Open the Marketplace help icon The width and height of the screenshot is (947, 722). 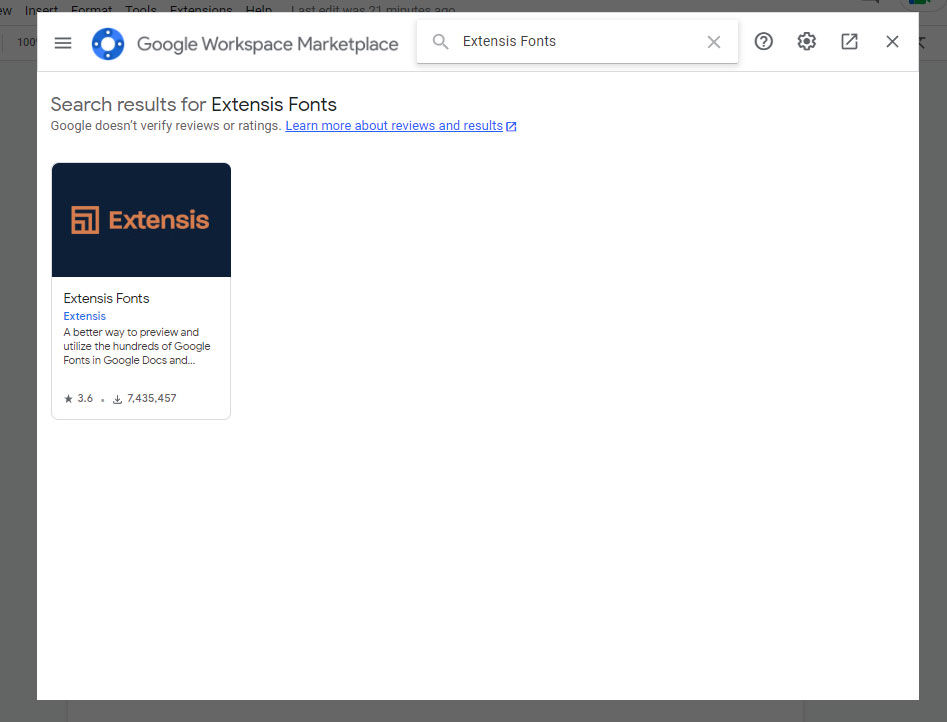[x=763, y=42]
